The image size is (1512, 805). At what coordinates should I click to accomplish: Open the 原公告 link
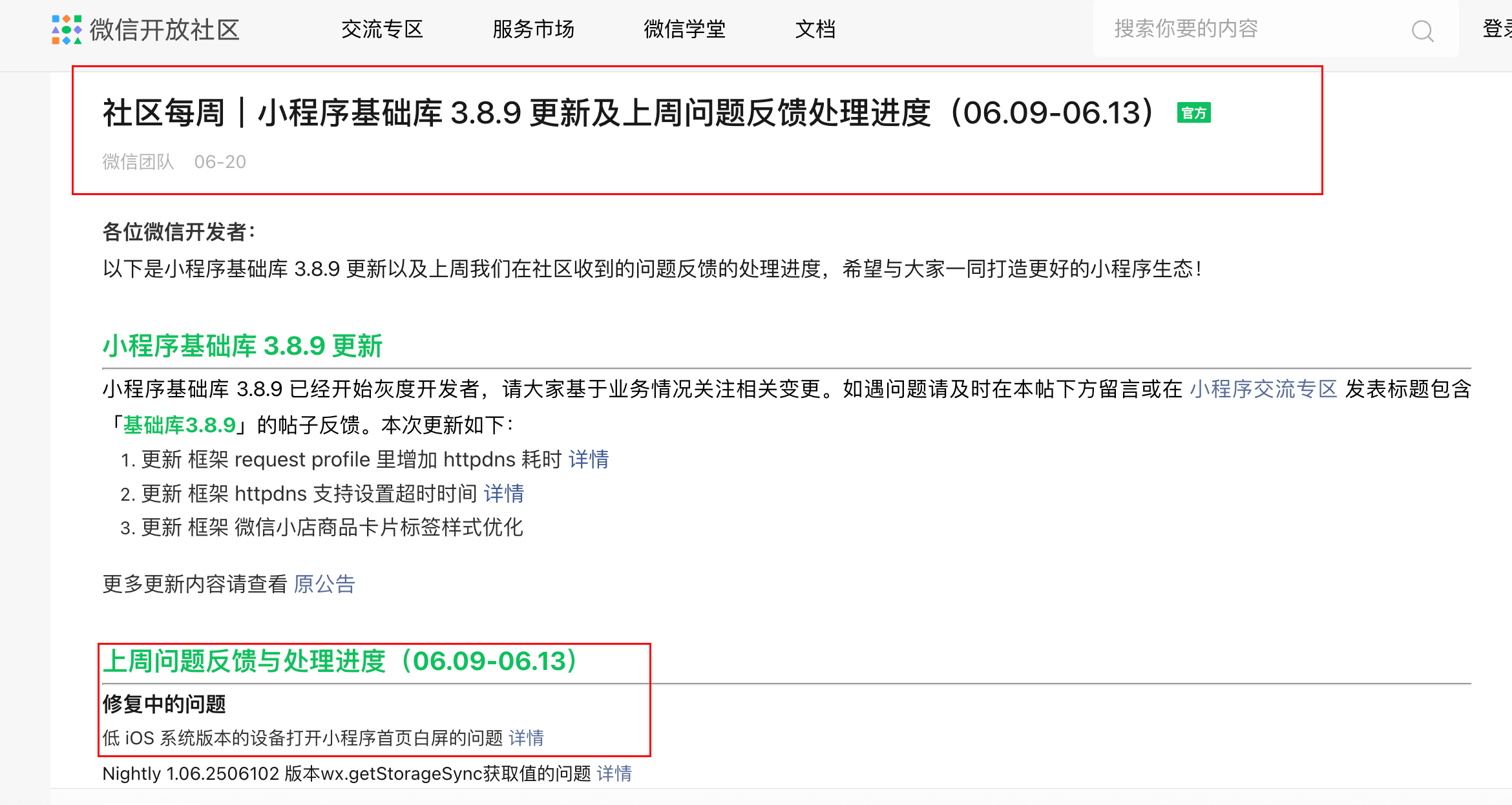(x=324, y=584)
